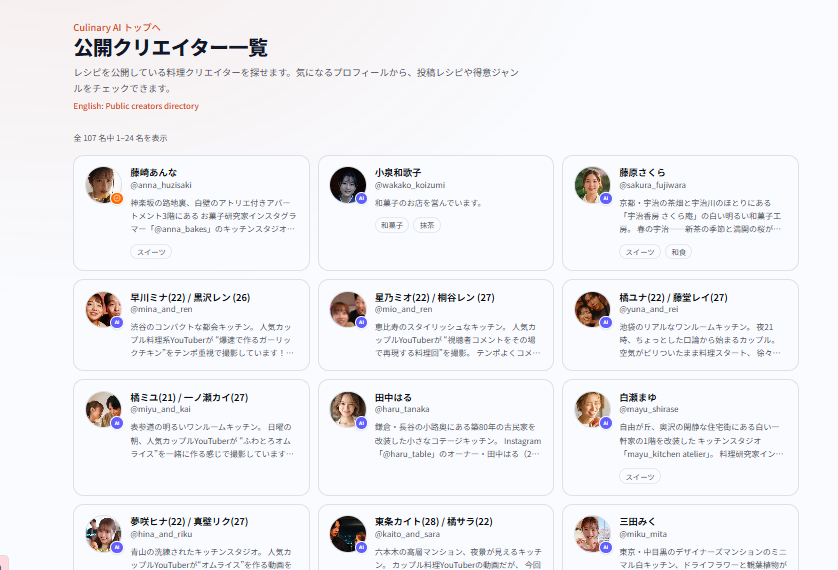The image size is (838, 570).
Task: Open the @kaito_and_sara avatar photo
Action: [x=347, y=534]
